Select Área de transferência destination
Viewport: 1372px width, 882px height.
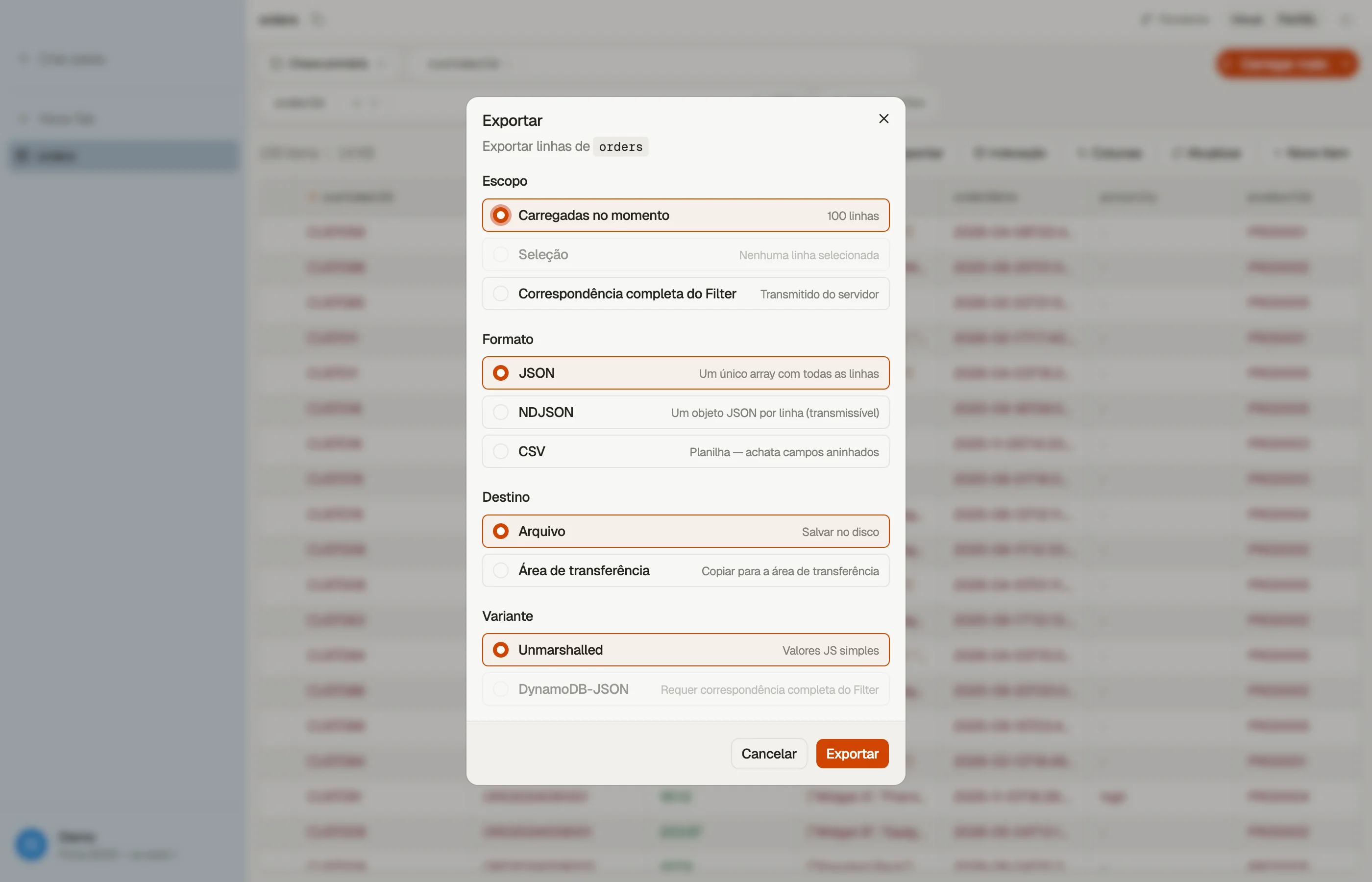(x=686, y=570)
